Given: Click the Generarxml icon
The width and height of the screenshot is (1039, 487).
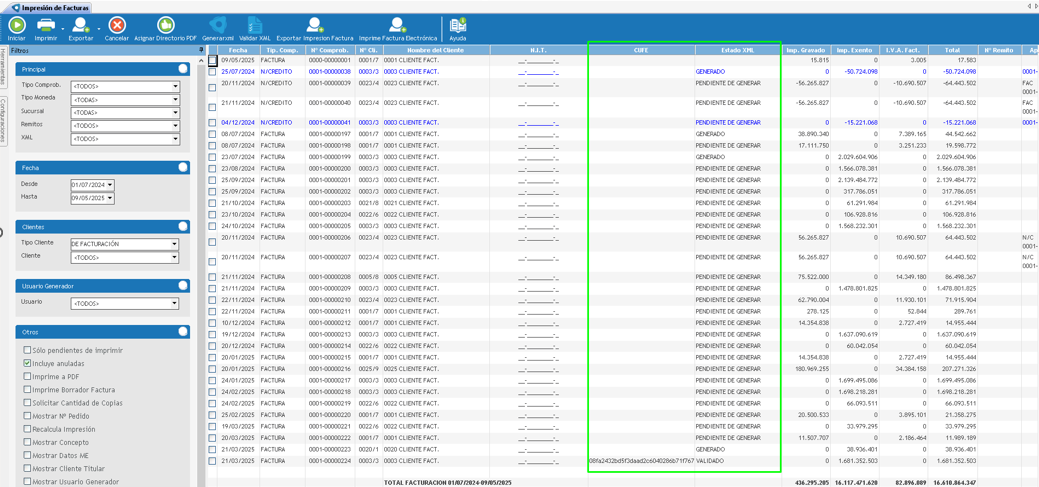Looking at the screenshot, I should pos(218,25).
